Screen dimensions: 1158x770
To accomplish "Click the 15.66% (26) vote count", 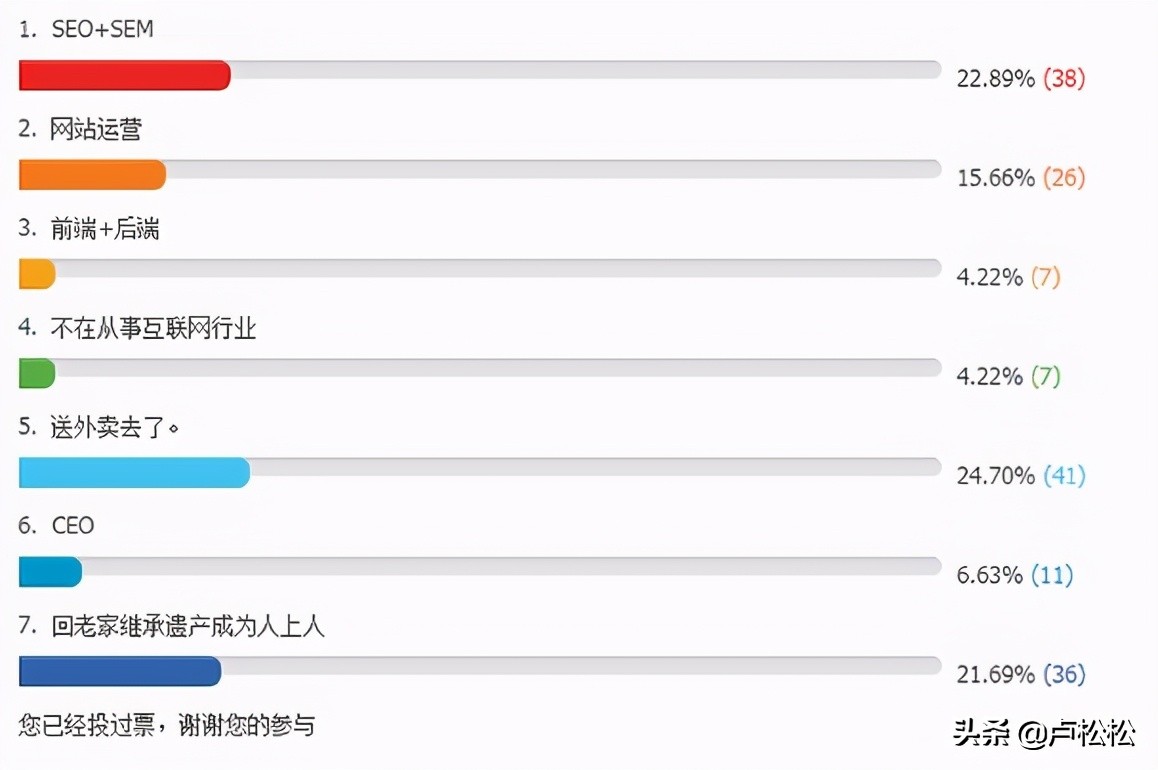I will tap(1021, 177).
